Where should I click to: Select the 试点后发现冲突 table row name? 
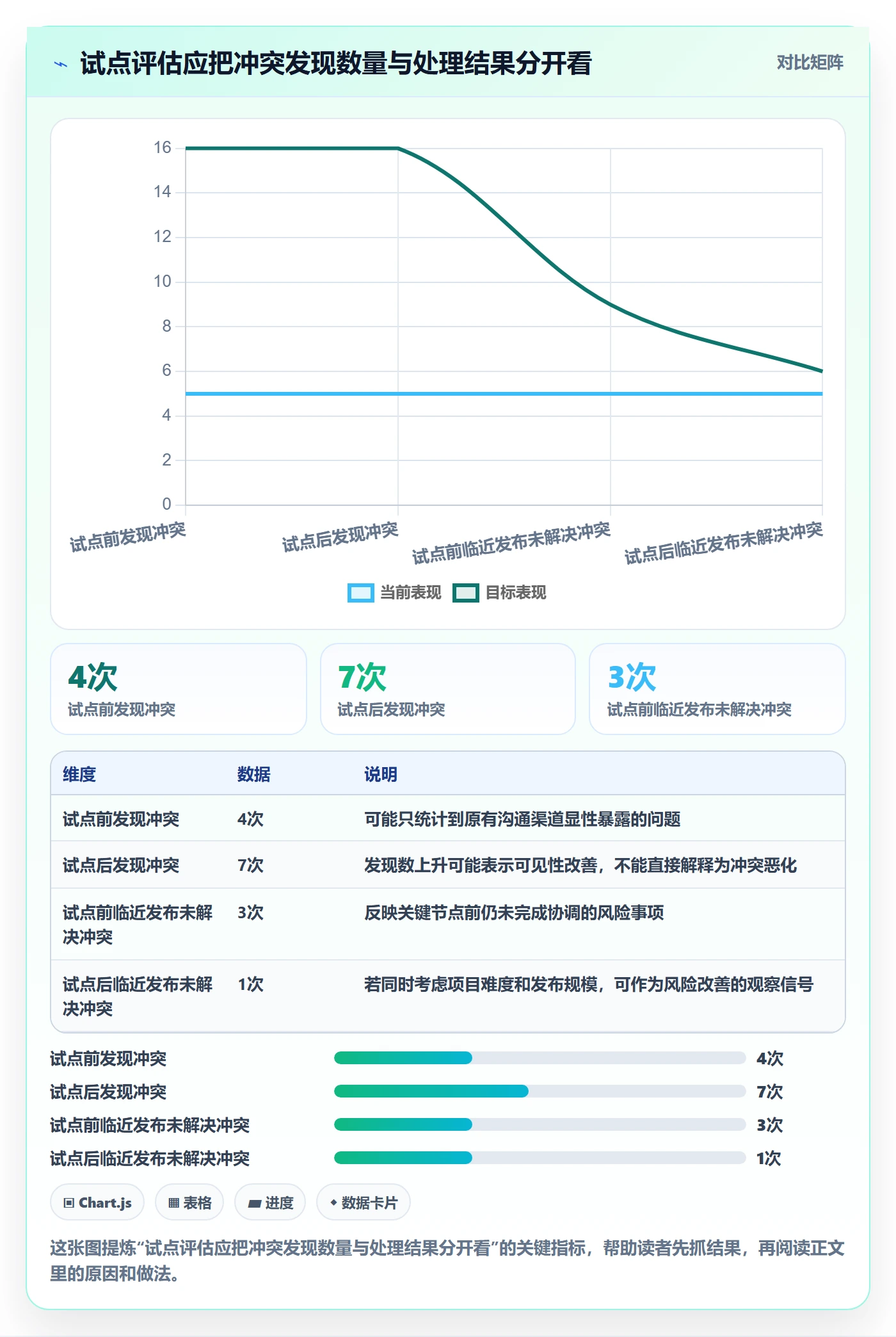click(x=121, y=865)
